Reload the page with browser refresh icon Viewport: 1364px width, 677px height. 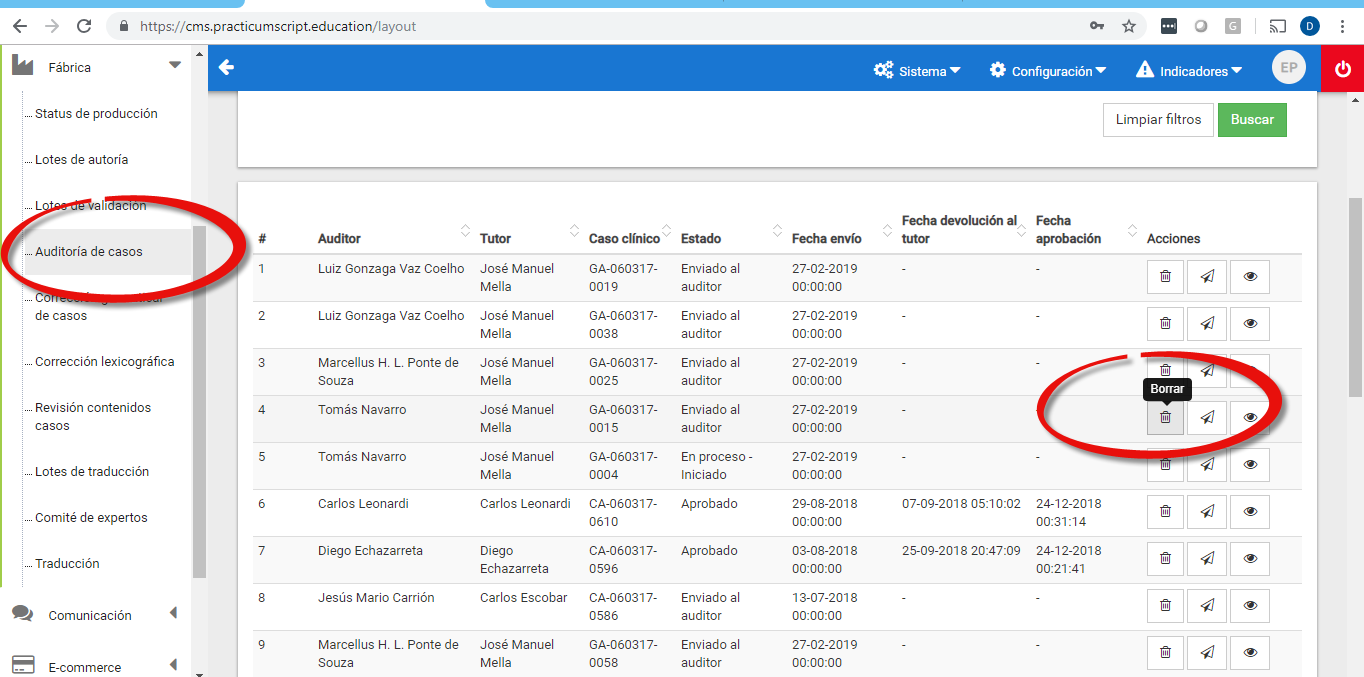84,26
